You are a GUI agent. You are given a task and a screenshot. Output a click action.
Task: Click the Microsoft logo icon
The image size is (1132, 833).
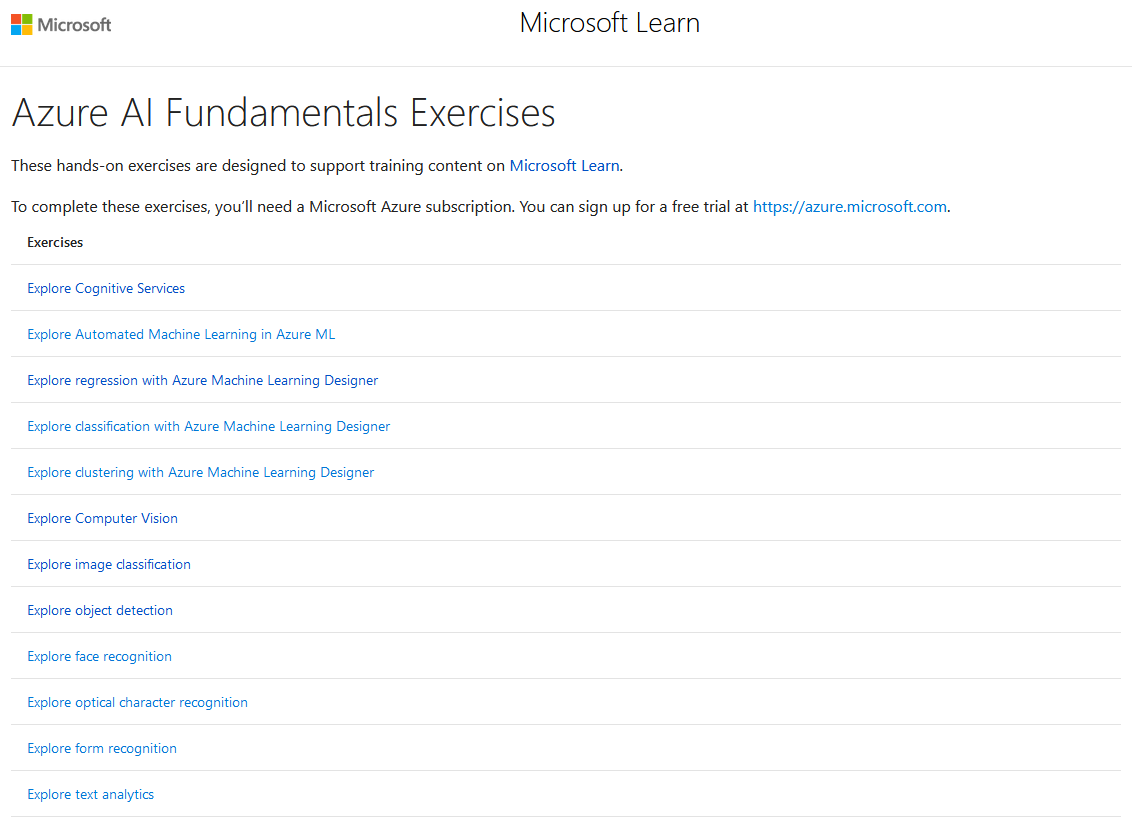click(22, 25)
